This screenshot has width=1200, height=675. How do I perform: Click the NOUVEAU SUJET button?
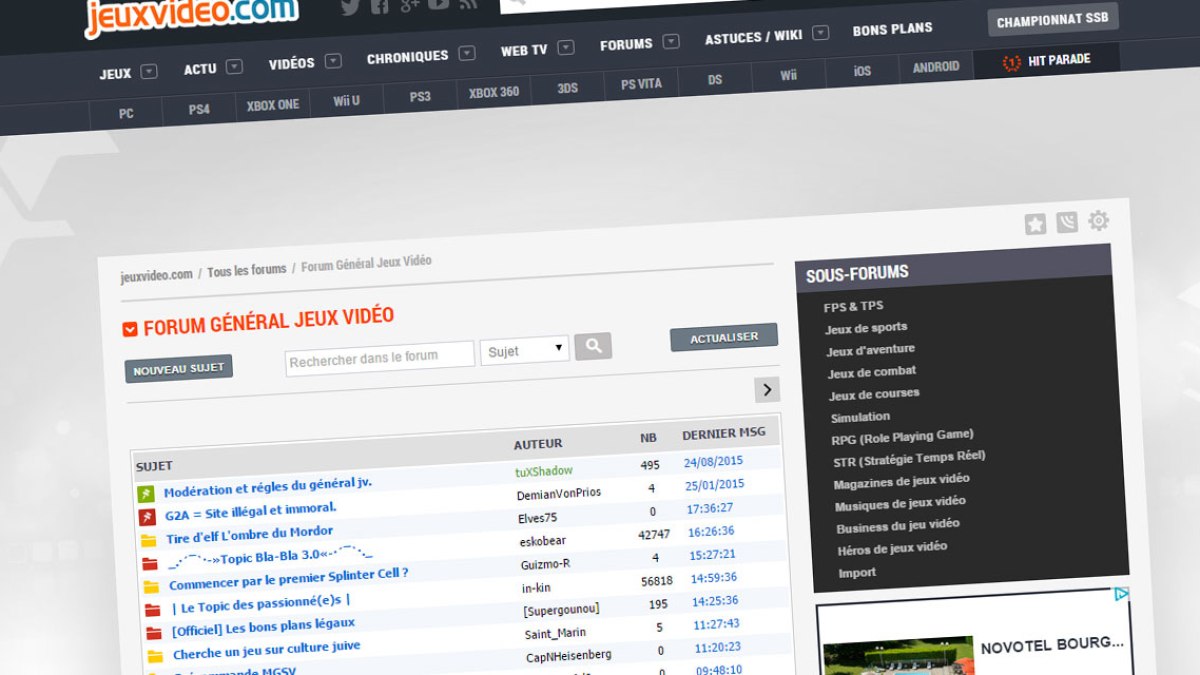point(179,369)
